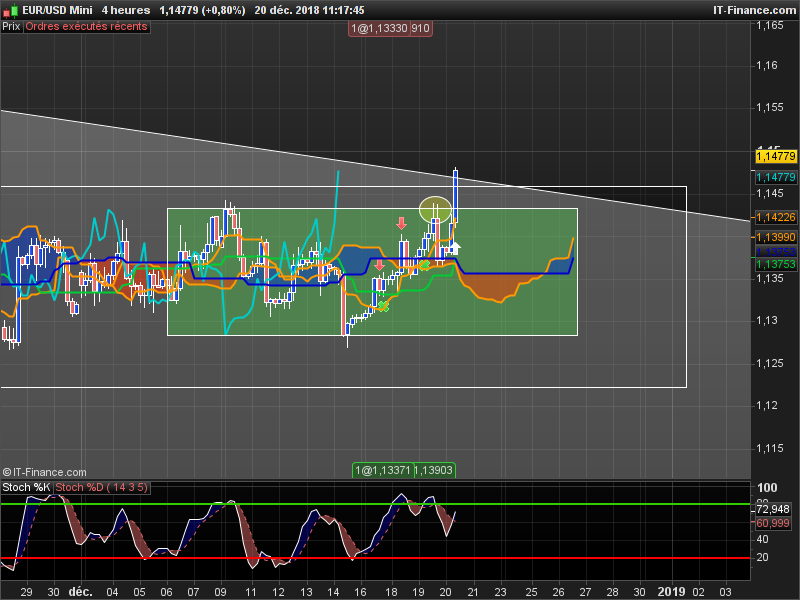Viewport: 800px width, 600px height.
Task: Select the lower red down-arrow sell marker
Action: (379, 266)
